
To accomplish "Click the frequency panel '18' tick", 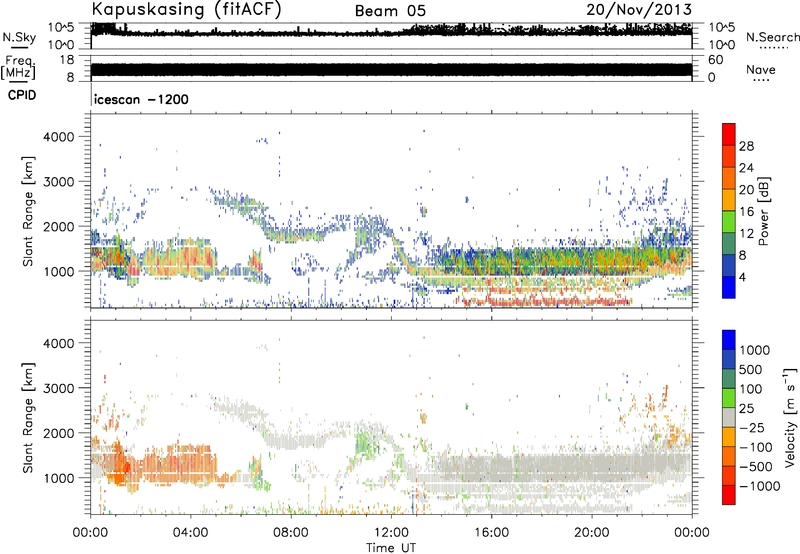I will pos(67,60).
